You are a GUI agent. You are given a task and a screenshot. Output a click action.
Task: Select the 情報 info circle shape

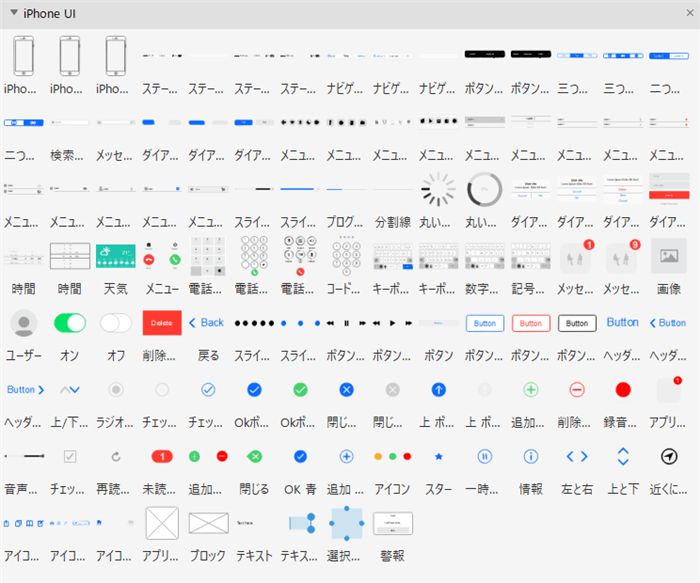tap(531, 456)
